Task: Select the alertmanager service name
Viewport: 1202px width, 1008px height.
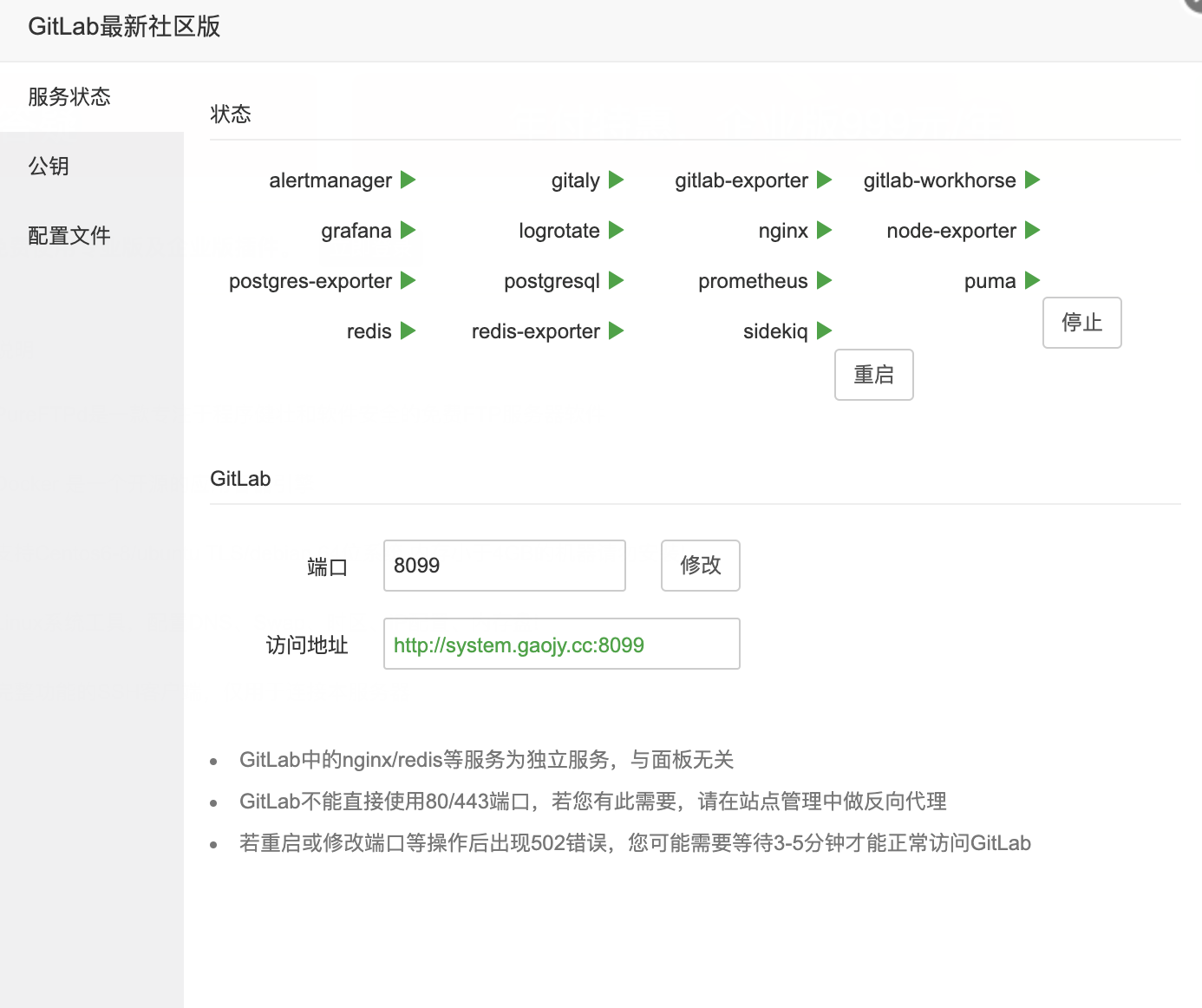Action: 330,180
